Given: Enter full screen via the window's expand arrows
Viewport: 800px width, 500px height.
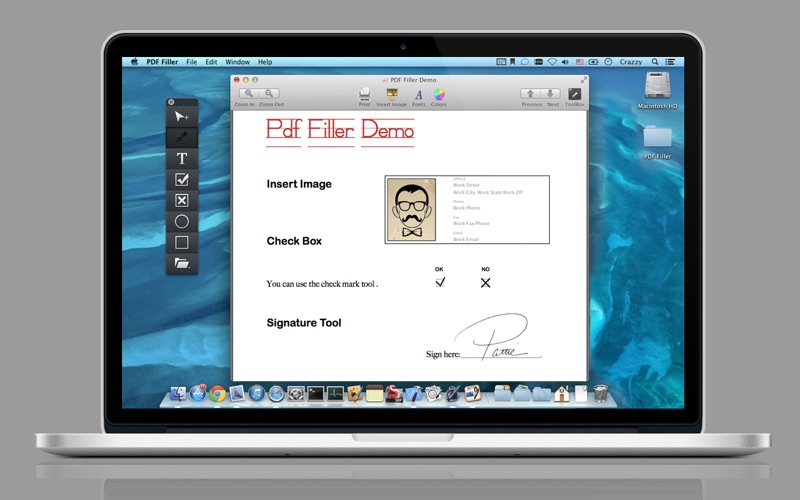Looking at the screenshot, I should tap(583, 80).
